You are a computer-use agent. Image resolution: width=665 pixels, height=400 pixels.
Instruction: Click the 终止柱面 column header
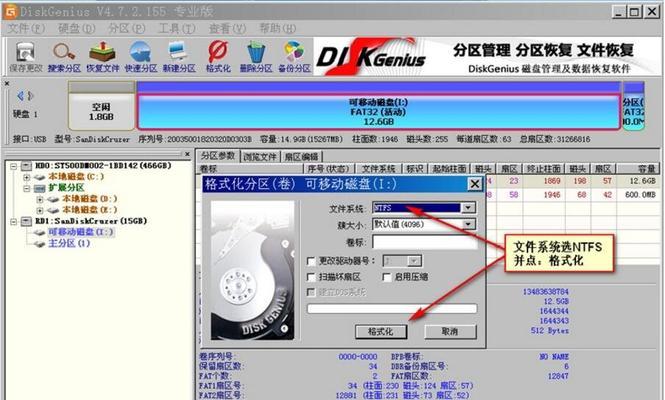(543, 169)
